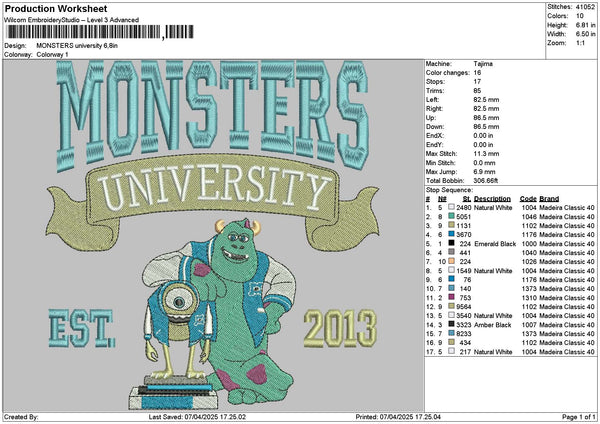Click the Max Stitch value 11.3 mm
Screen dimensions: 600x424
pos(486,154)
